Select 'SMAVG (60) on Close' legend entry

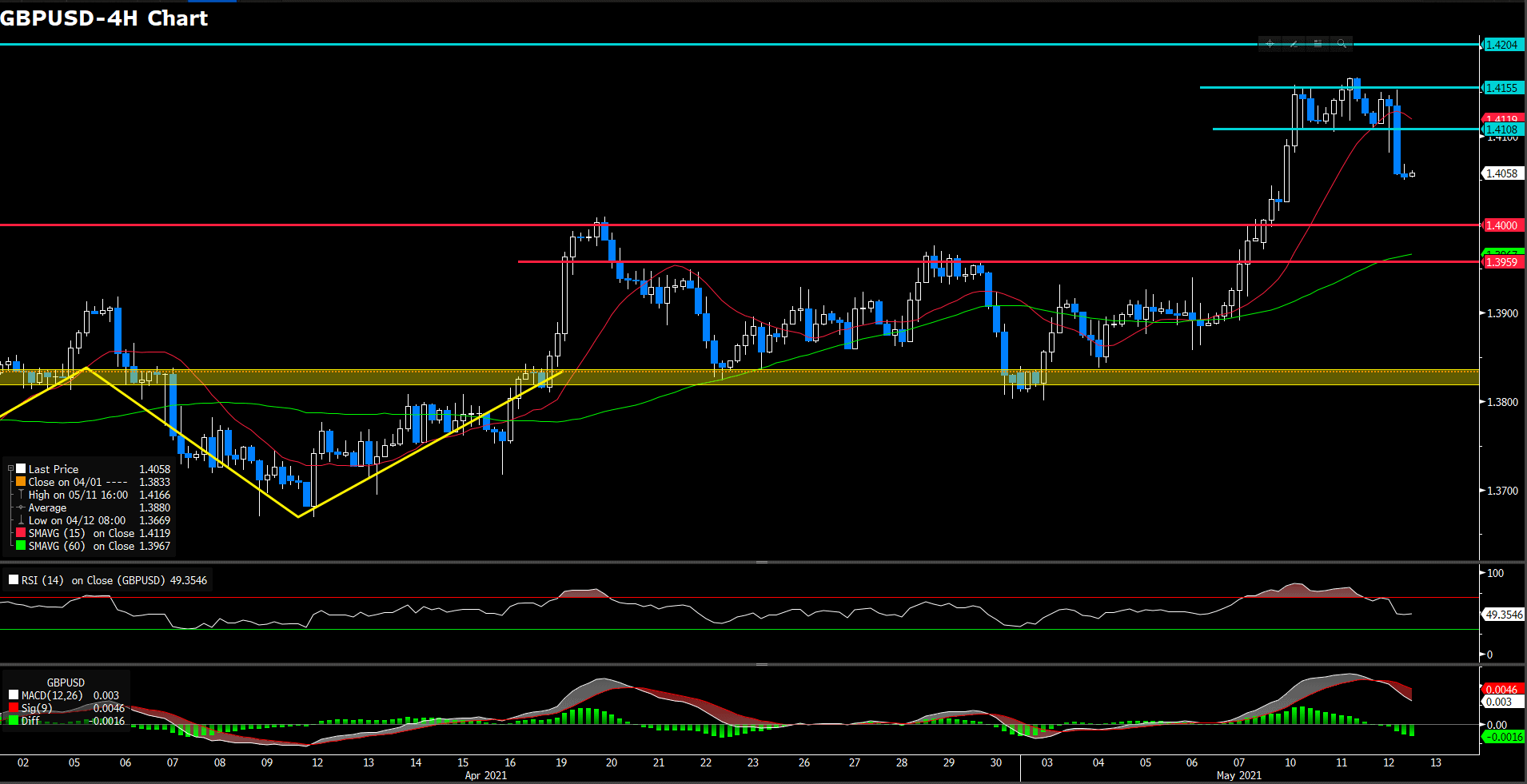point(82,546)
